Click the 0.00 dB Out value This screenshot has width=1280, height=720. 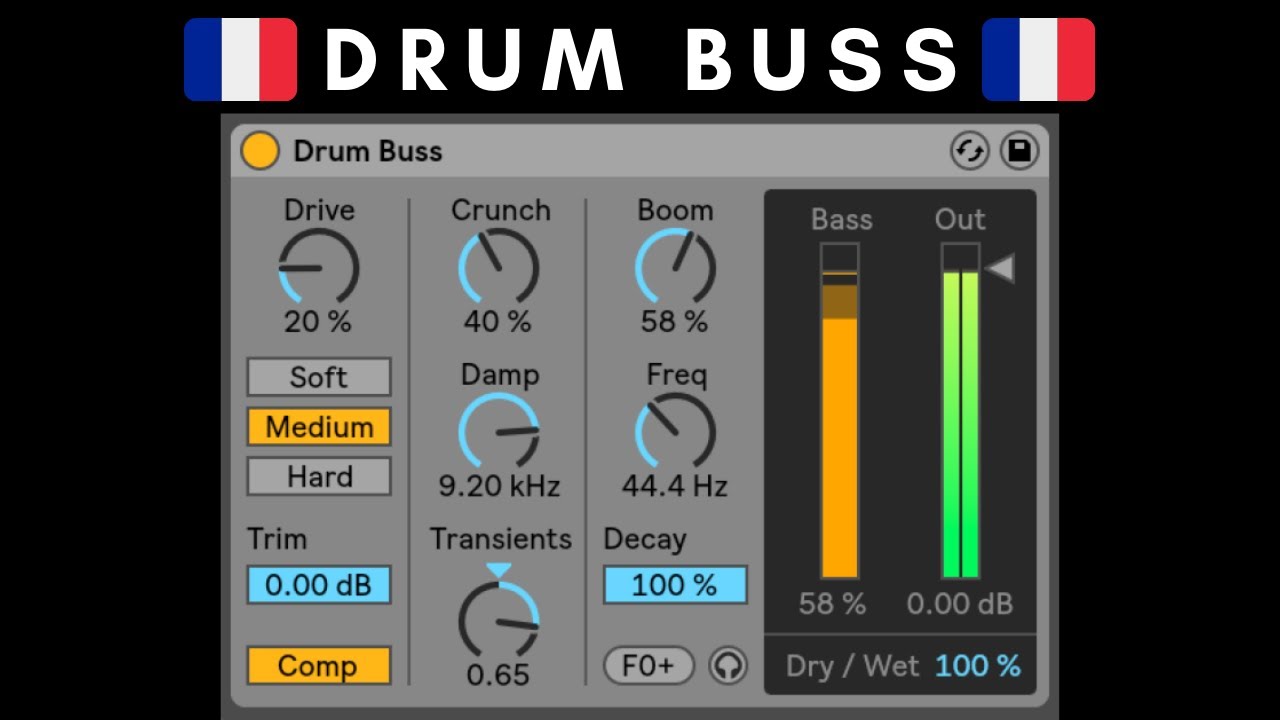click(x=960, y=604)
